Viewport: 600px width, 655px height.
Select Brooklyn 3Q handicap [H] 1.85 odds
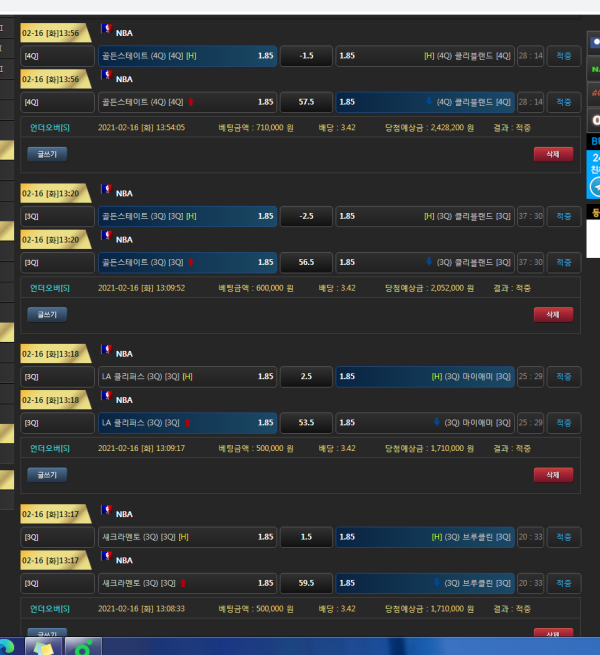click(x=425, y=537)
